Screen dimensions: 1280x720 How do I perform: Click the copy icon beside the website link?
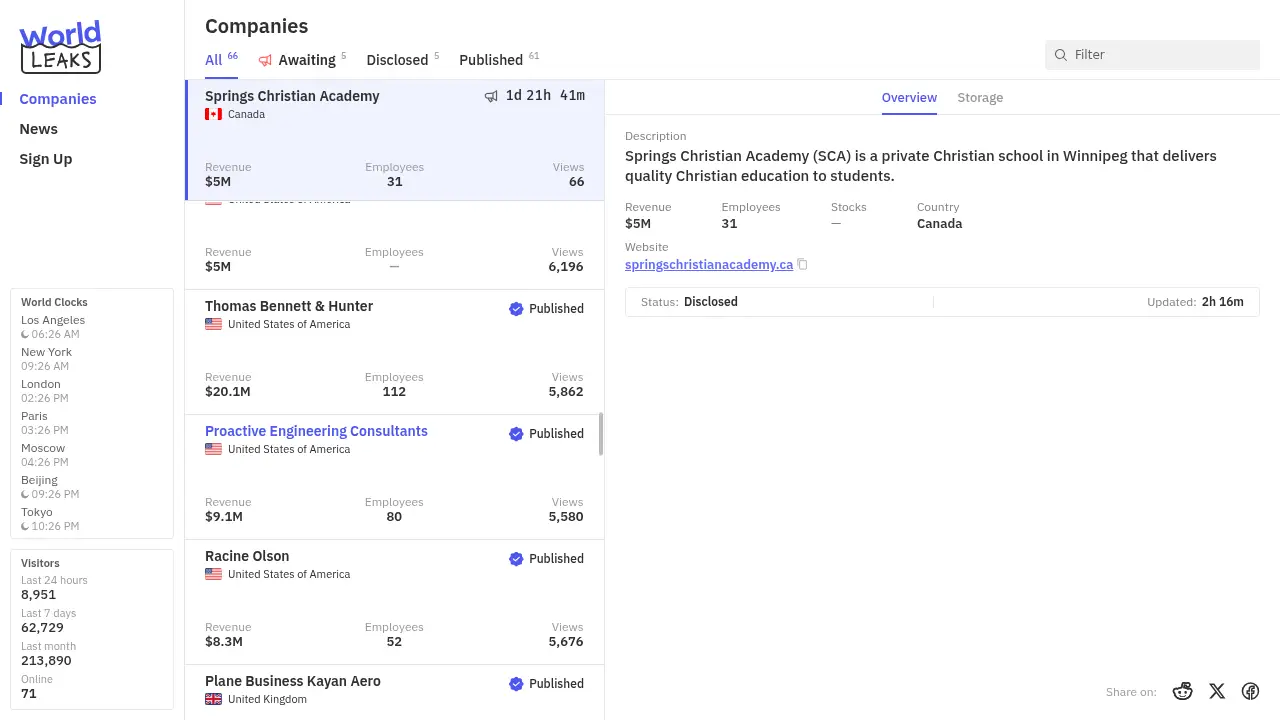pyautogui.click(x=802, y=265)
